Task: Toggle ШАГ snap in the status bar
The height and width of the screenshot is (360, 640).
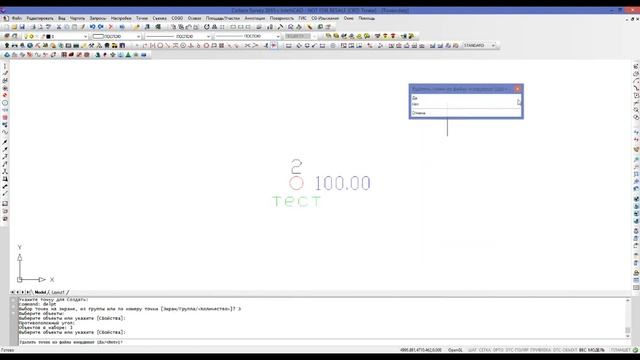Action: 472,350
